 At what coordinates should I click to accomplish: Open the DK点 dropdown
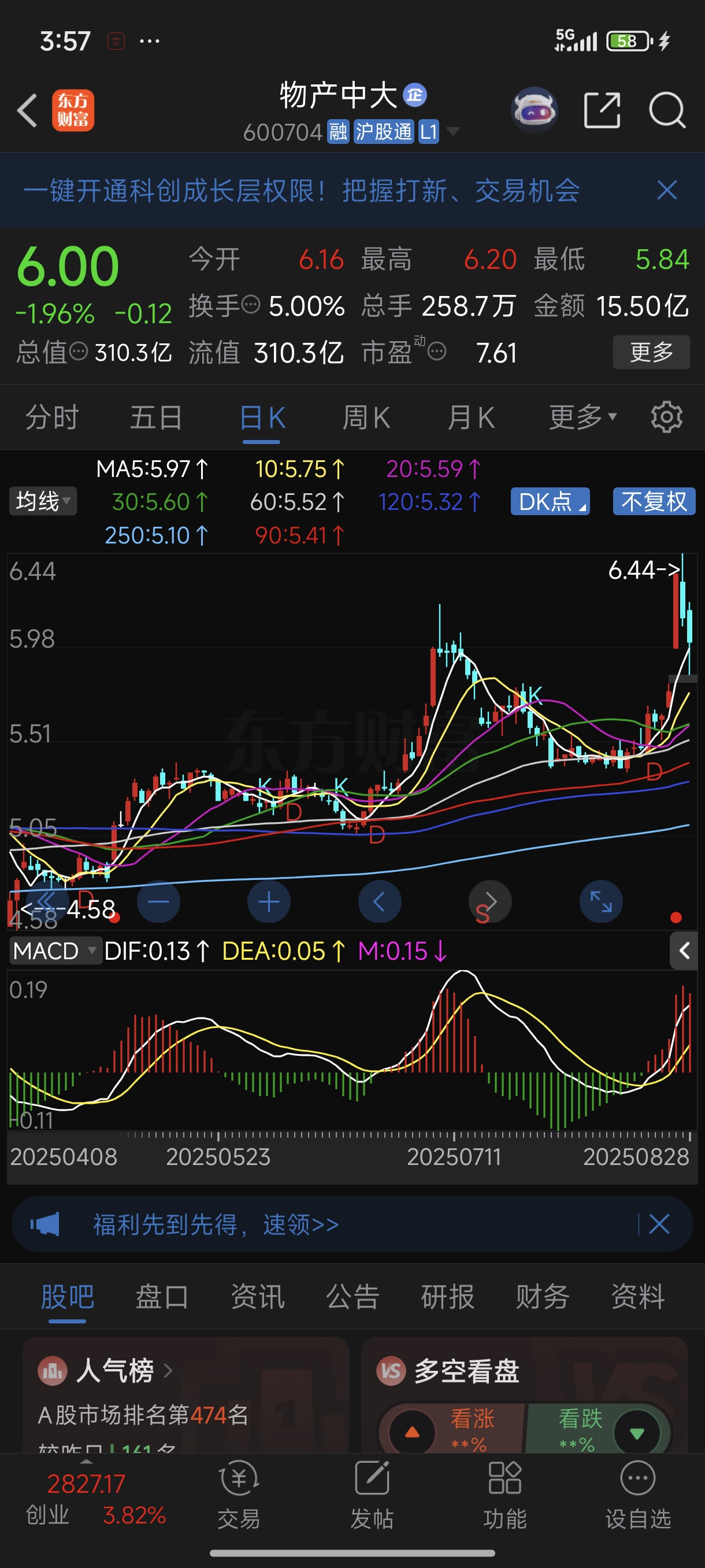[x=551, y=502]
